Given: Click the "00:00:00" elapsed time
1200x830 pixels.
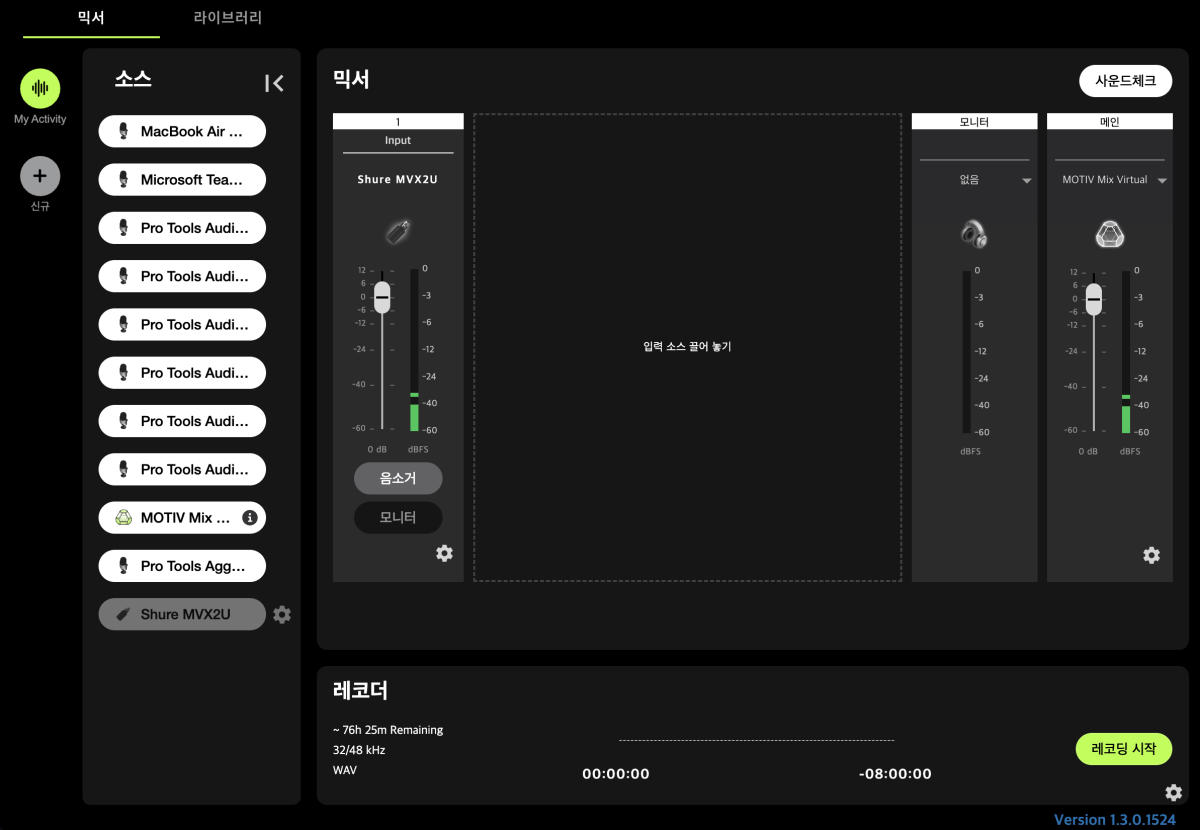Looking at the screenshot, I should [616, 774].
